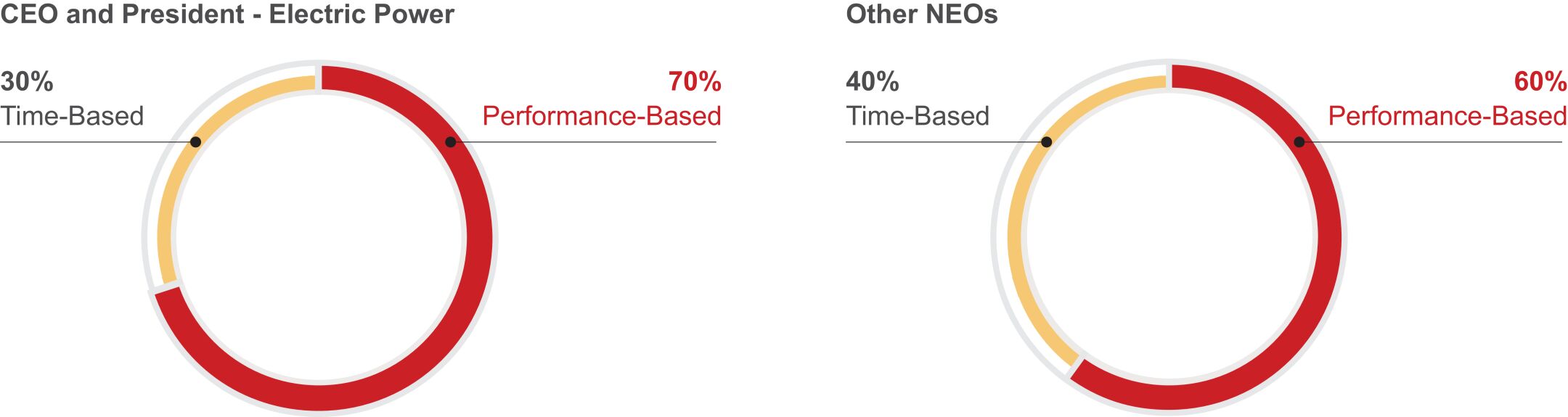Click the empty center of CEO donut chart
Image resolution: width=1568 pixels, height=417 pixels.
tap(319, 238)
